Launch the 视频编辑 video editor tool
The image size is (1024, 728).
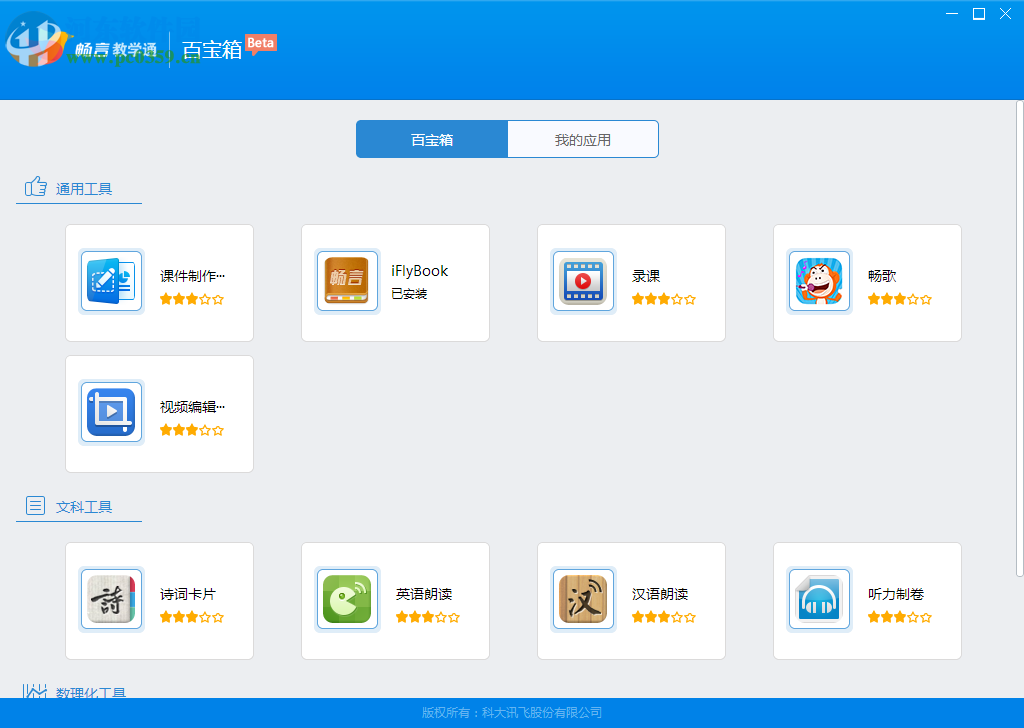[x=111, y=413]
